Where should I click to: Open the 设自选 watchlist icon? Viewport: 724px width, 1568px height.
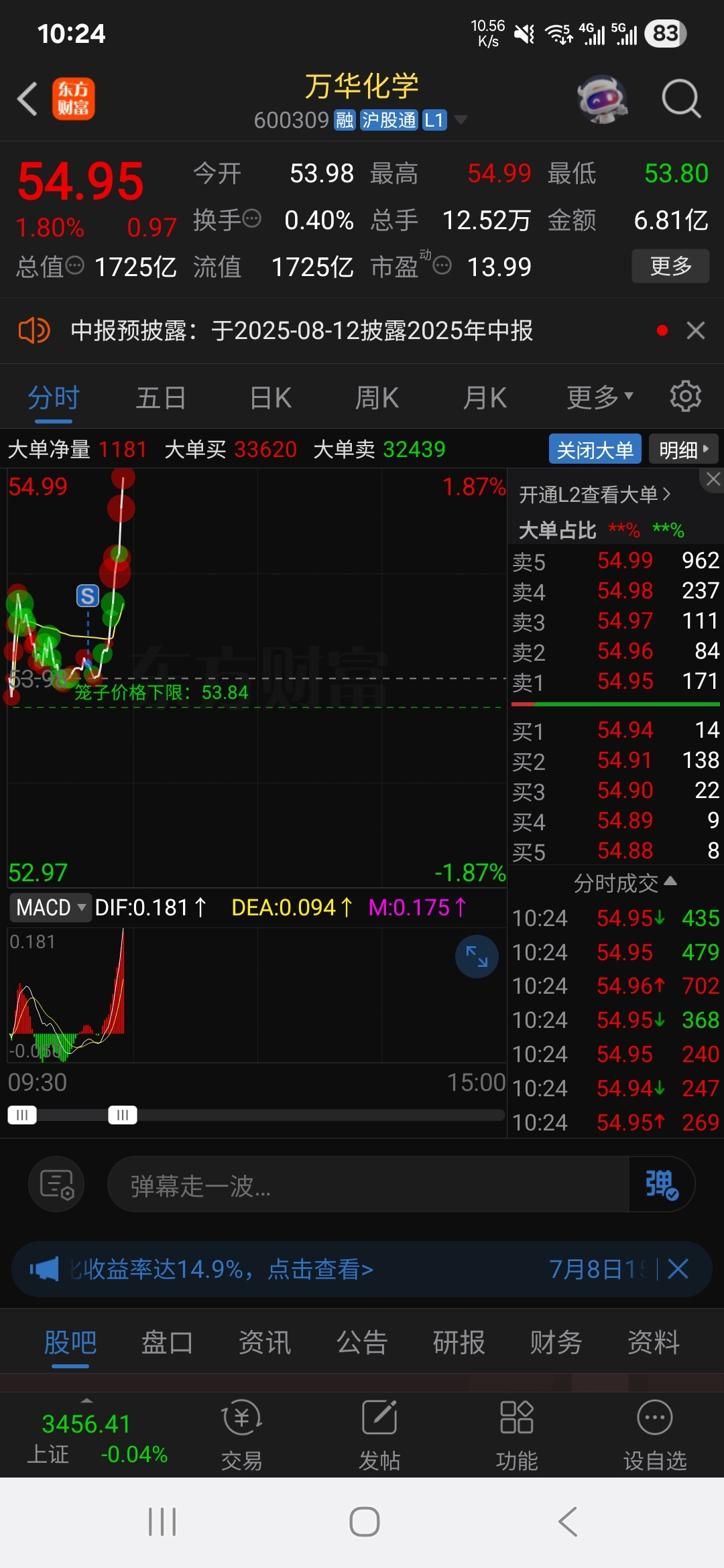655,1434
